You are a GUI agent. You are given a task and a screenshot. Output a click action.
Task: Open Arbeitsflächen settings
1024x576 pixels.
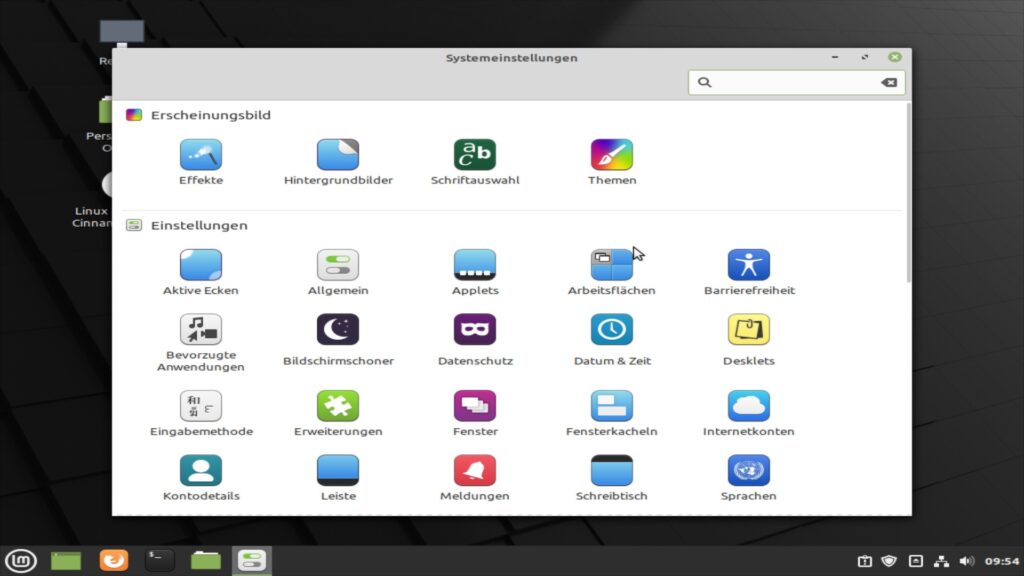click(x=612, y=272)
